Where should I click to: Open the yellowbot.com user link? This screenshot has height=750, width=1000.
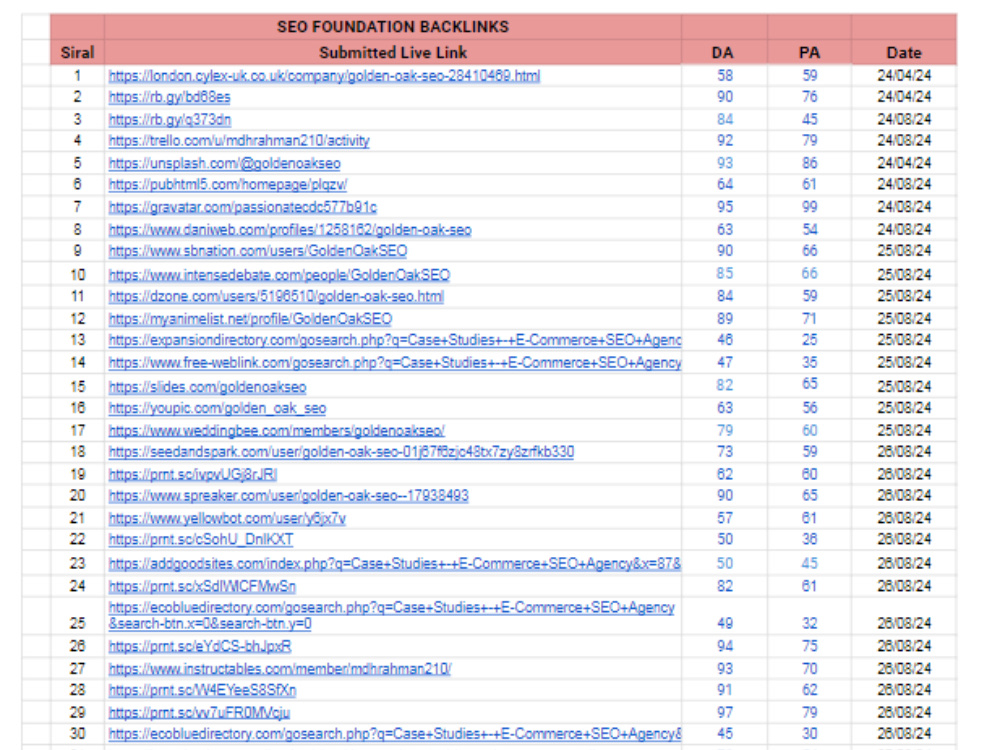227,518
